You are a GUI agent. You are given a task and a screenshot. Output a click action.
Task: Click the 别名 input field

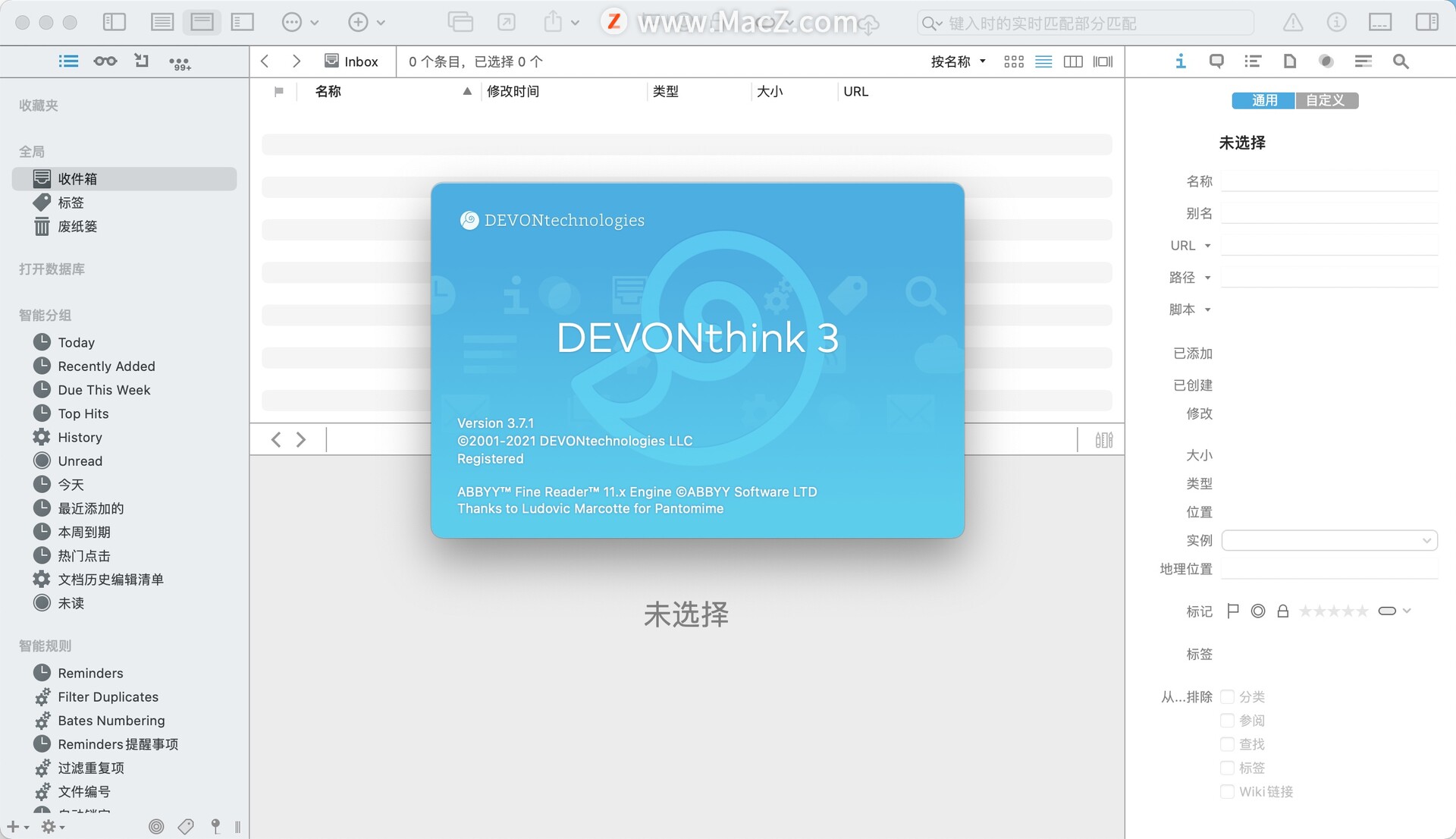point(1329,213)
